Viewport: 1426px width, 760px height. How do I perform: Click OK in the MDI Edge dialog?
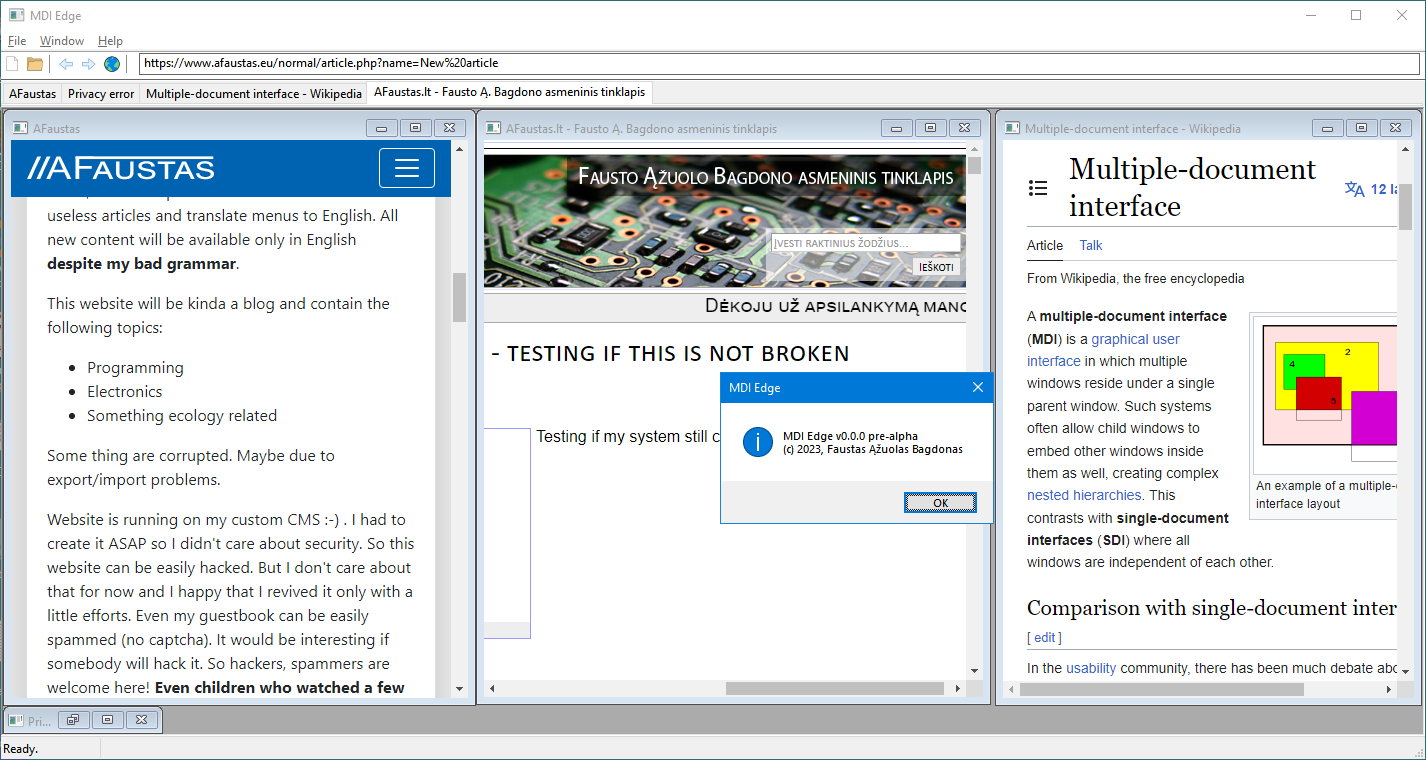[940, 503]
